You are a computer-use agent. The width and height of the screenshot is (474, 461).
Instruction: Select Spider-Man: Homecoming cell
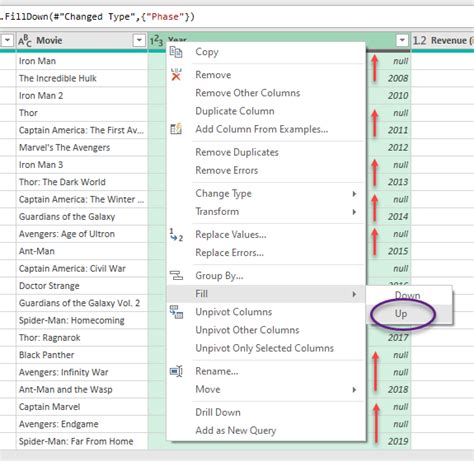[82, 320]
